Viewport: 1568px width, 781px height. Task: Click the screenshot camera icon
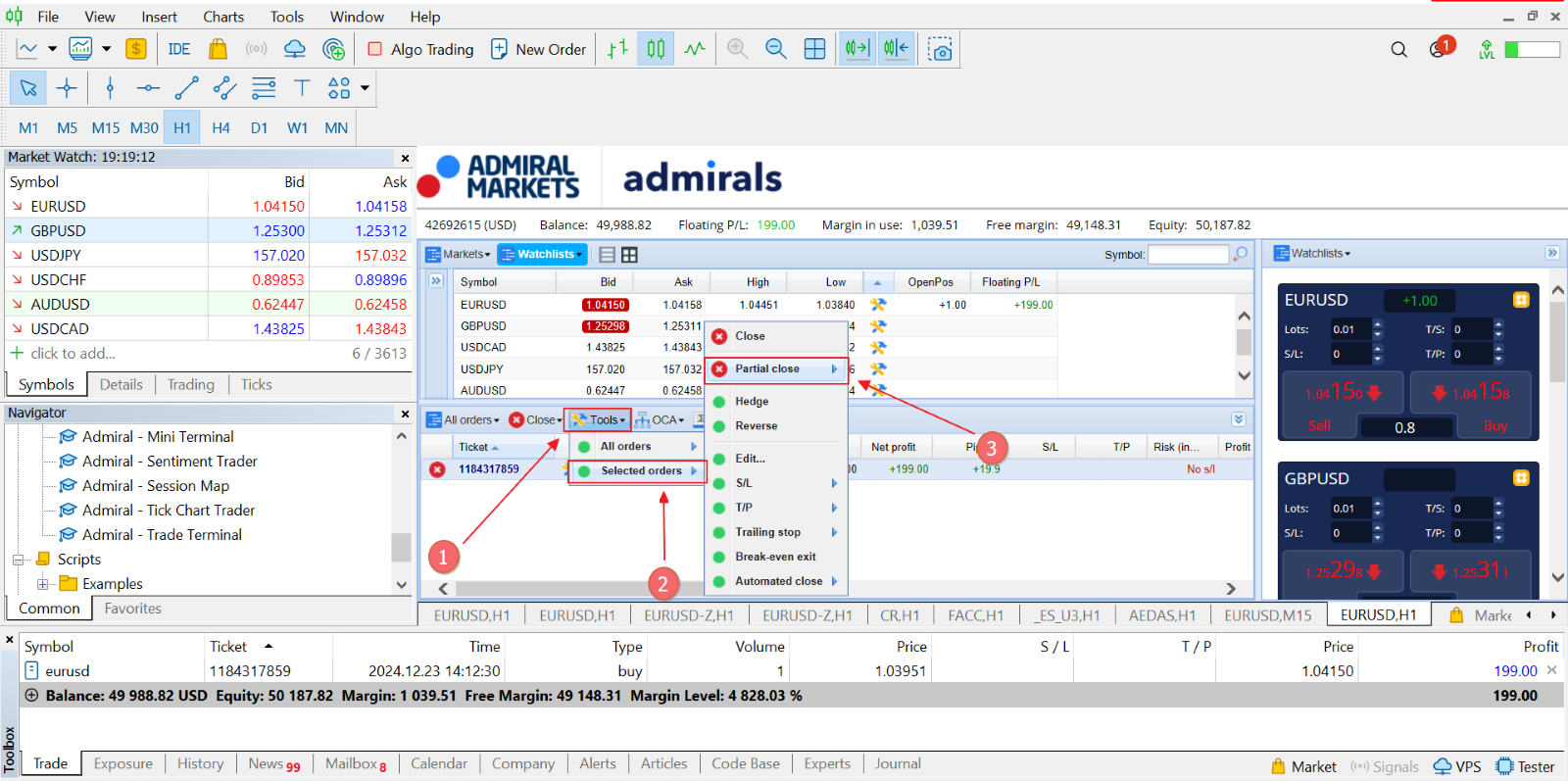(x=940, y=49)
